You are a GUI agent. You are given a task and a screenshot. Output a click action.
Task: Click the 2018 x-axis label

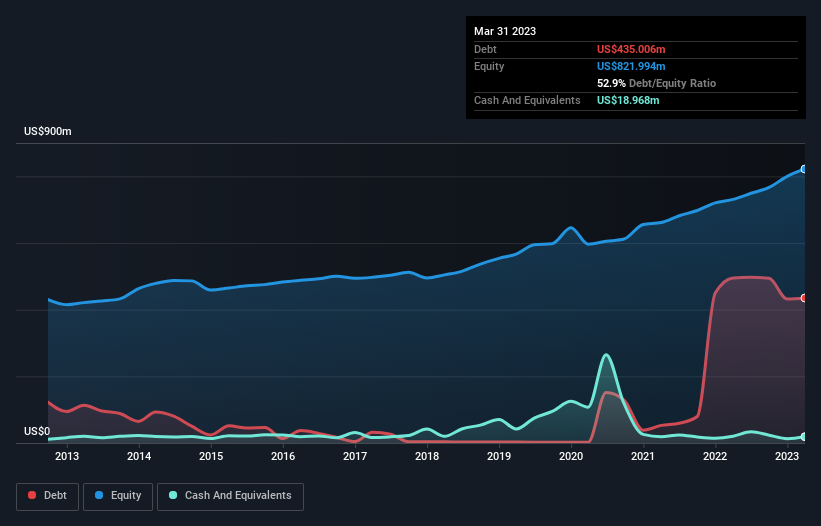point(427,456)
